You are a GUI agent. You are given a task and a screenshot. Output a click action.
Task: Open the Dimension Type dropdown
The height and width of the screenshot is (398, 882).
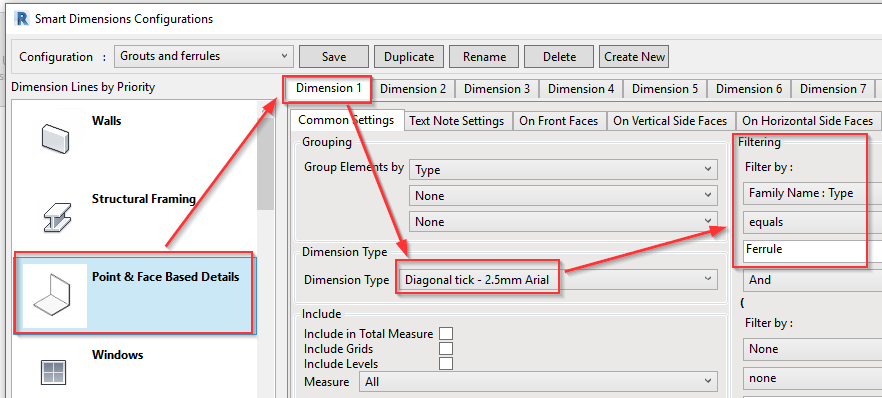[558, 279]
